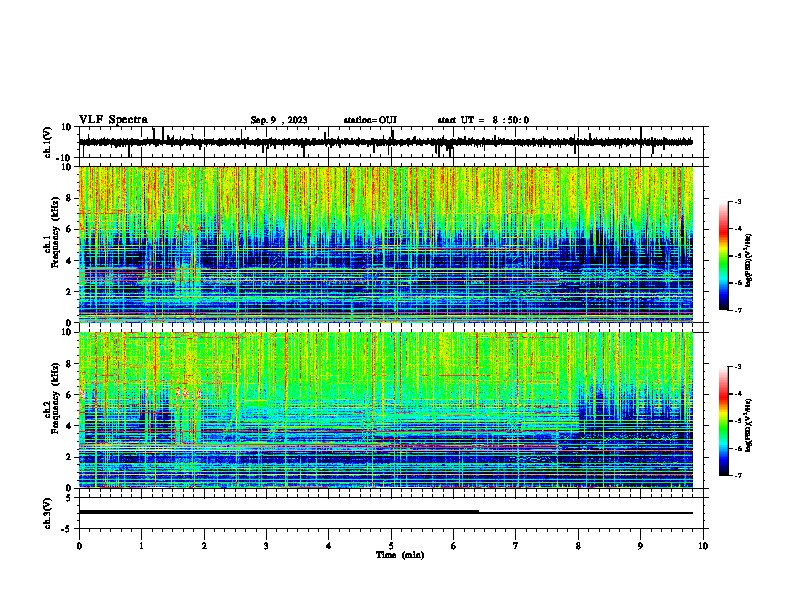Click inside the ch.2 spectrogram panel
The width and height of the screenshot is (792, 612).
(386, 410)
